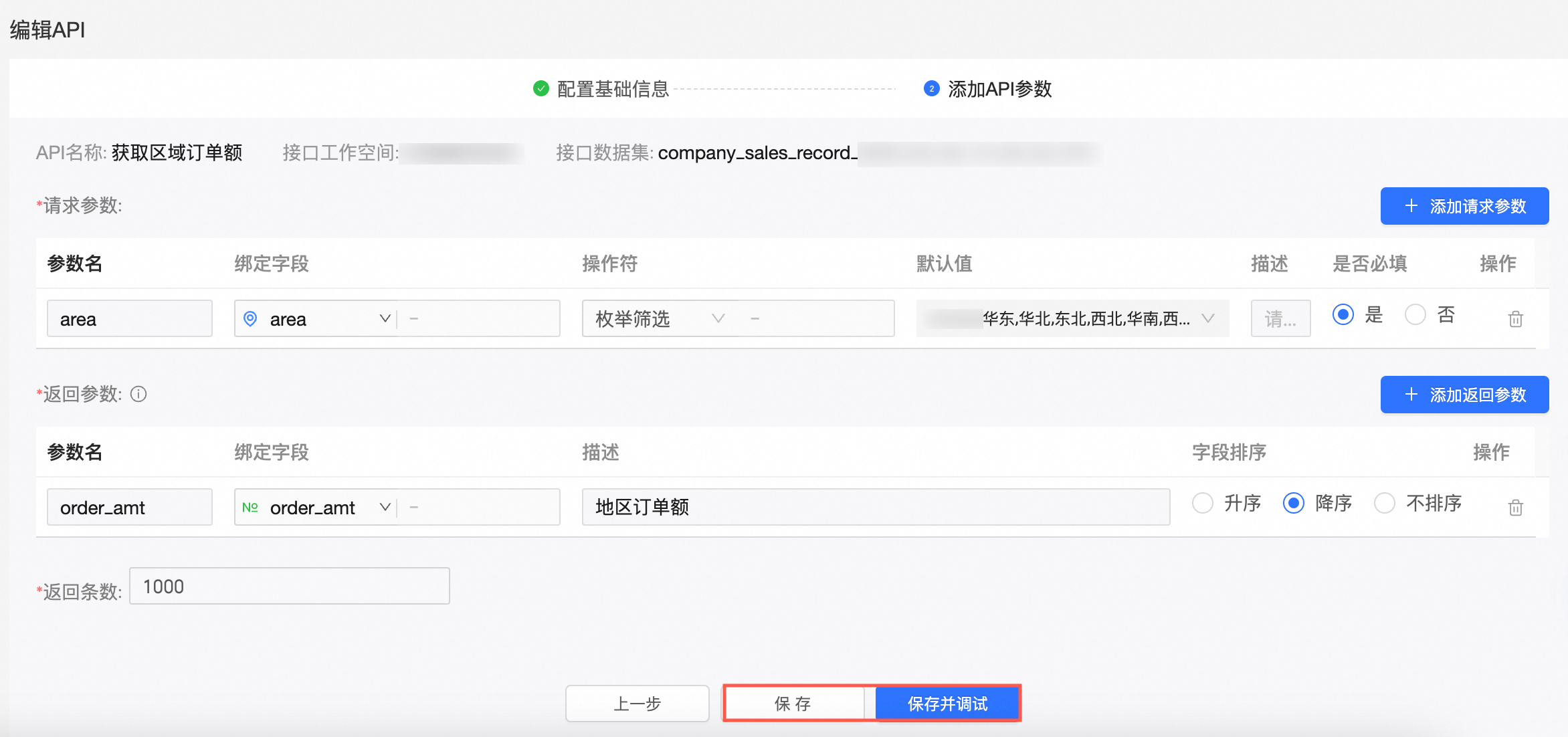Click plus icon on 添加请求参数 button
Image resolution: width=1568 pixels, height=737 pixels.
pos(1411,206)
